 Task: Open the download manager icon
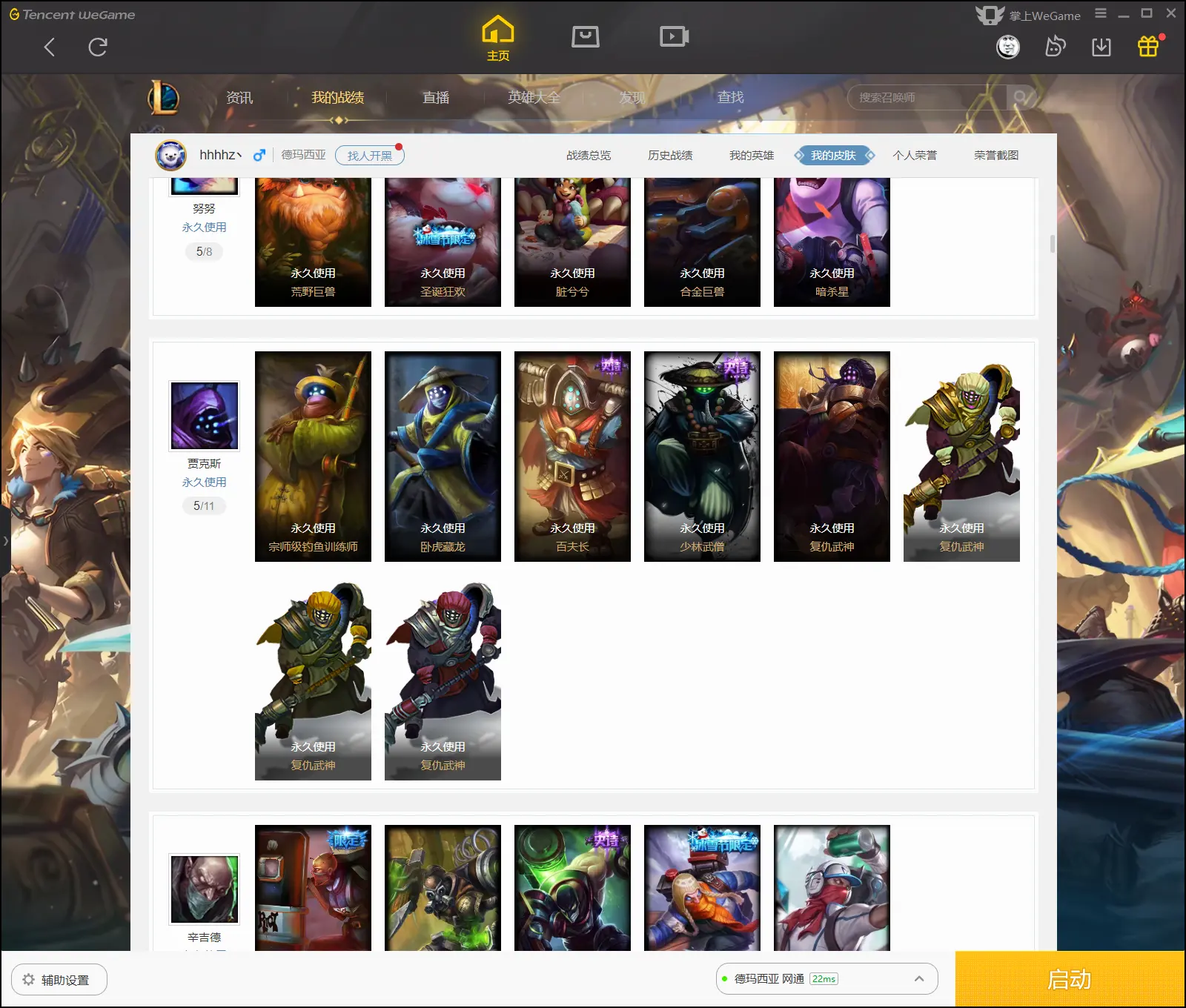pyautogui.click(x=1101, y=47)
